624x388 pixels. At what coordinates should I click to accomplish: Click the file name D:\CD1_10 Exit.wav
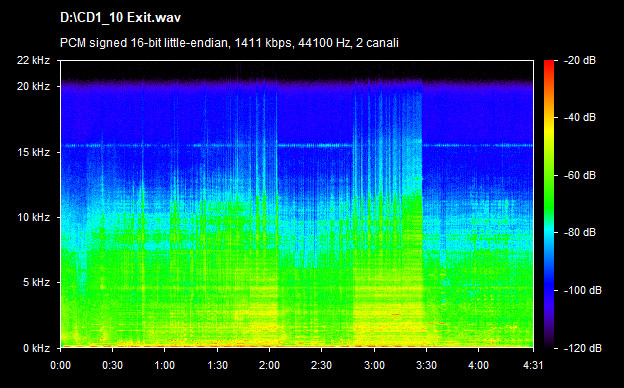(x=120, y=18)
